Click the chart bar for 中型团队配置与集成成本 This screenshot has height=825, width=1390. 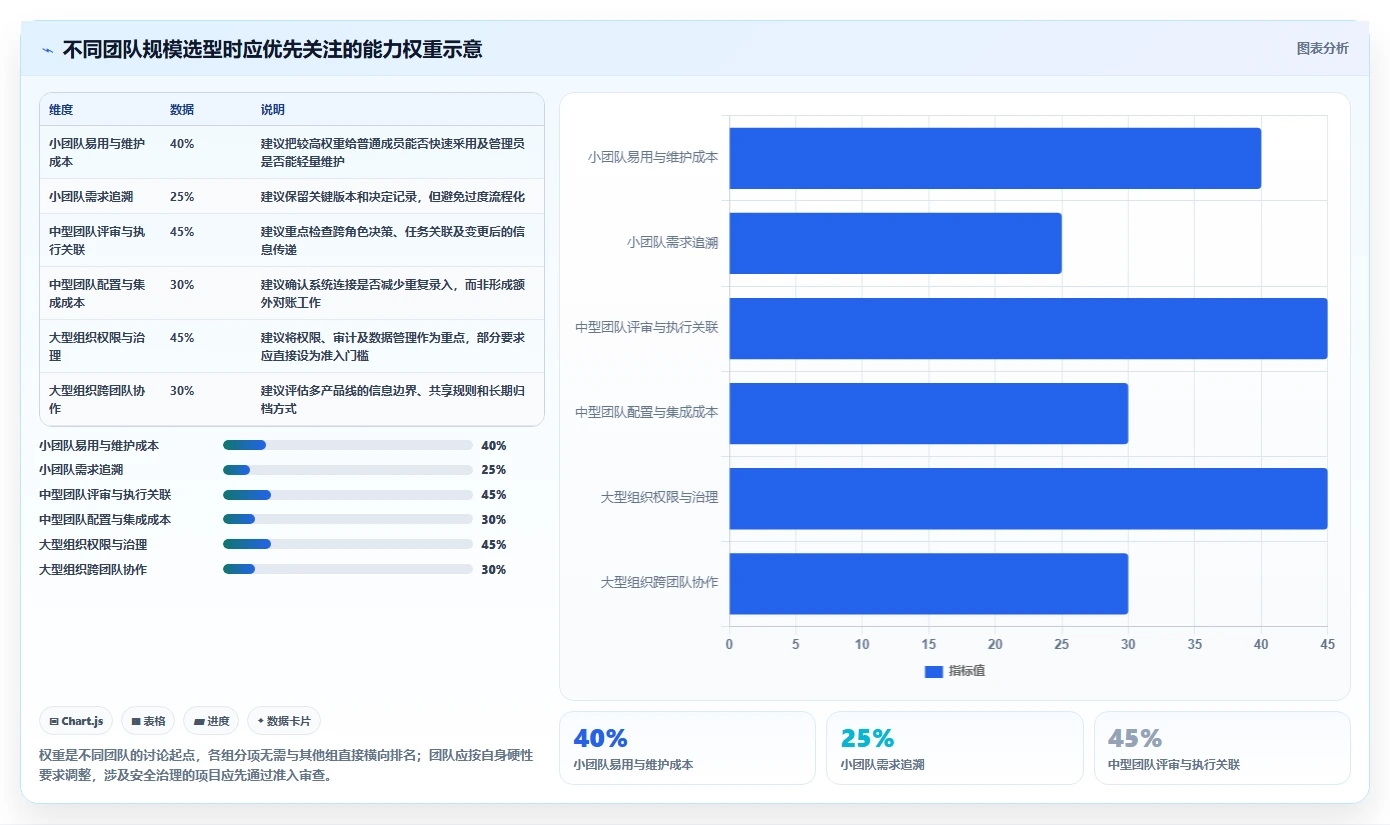pos(928,413)
